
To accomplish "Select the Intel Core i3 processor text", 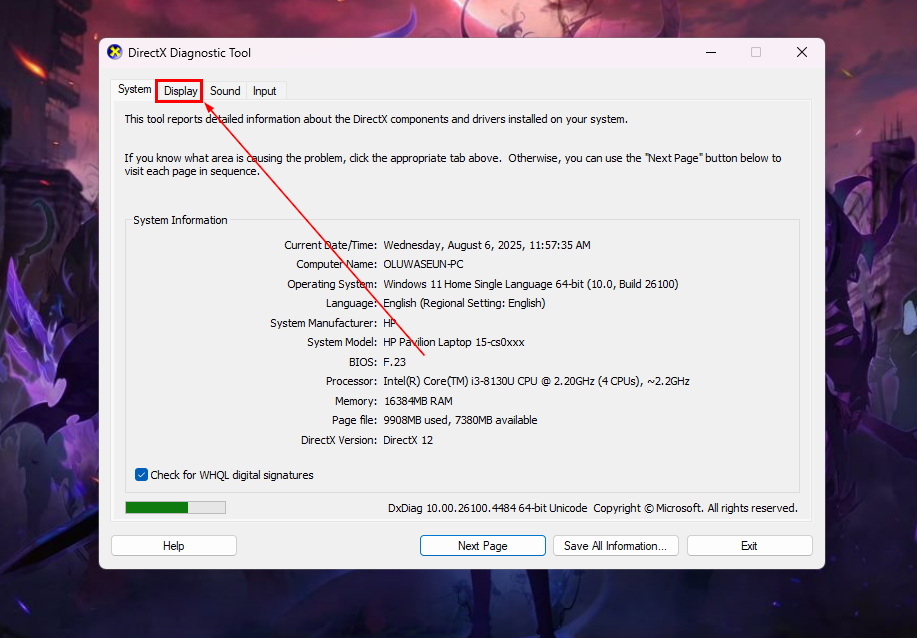I will [x=536, y=381].
